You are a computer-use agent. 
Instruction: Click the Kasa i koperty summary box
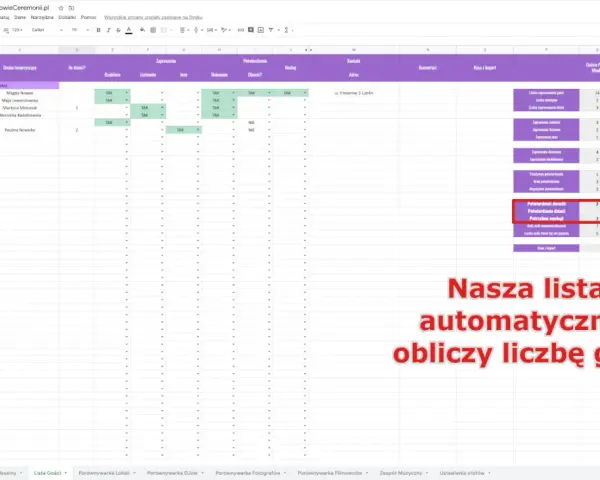(x=546, y=248)
